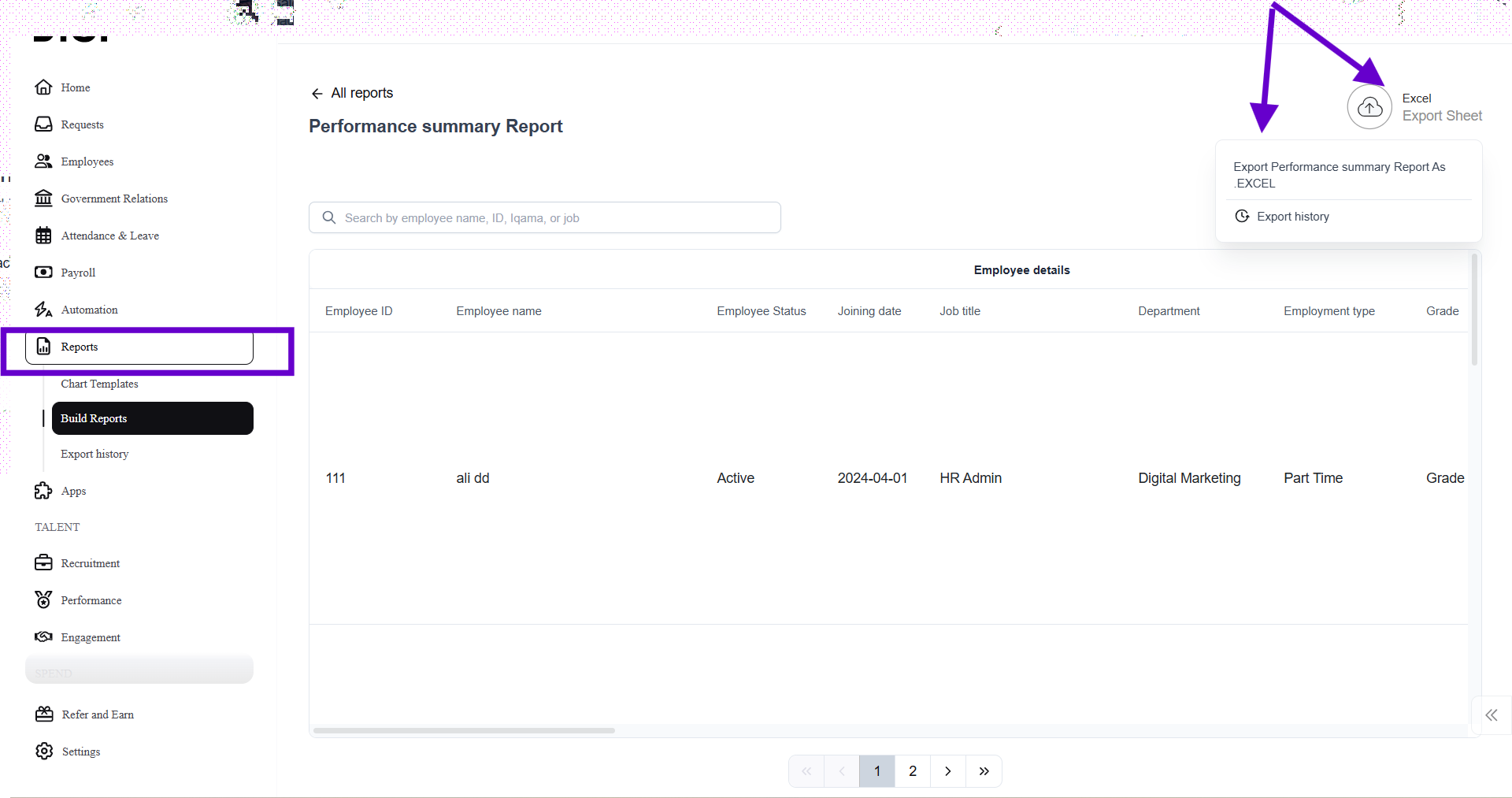Viewport: 1512px width, 798px height.
Task: Open Export history in sidebar submenu
Action: pos(94,454)
